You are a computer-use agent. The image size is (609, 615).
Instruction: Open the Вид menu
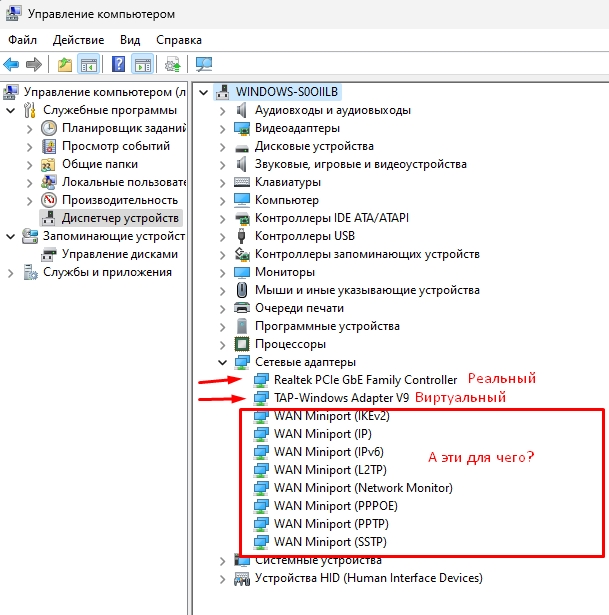pos(130,40)
